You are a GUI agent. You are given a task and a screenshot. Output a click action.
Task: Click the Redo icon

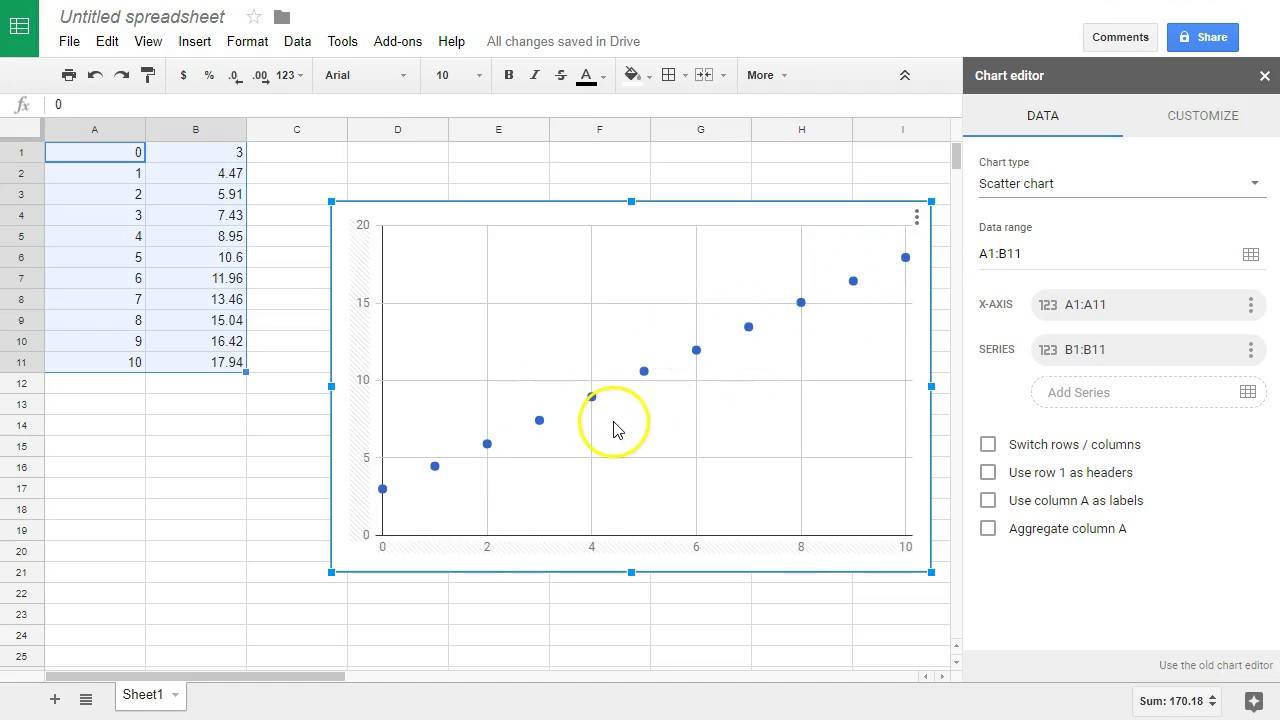(121, 75)
